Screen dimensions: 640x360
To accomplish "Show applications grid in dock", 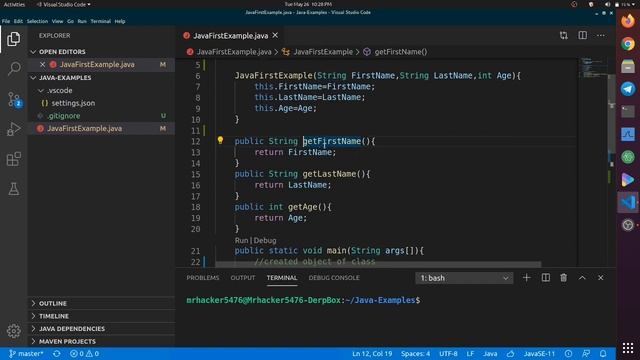I will click(x=628, y=348).
